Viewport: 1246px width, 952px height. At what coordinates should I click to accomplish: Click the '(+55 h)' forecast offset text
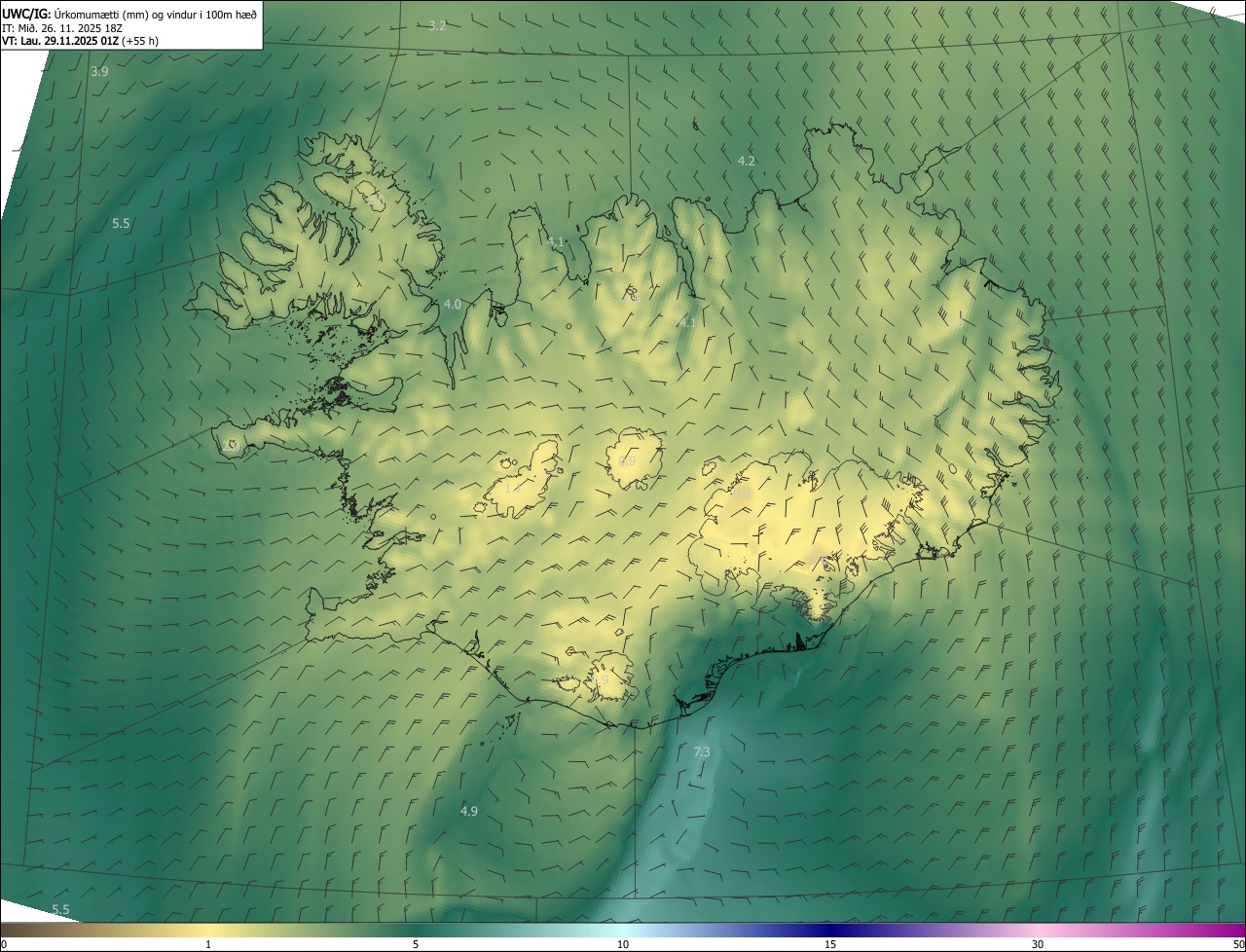point(141,41)
